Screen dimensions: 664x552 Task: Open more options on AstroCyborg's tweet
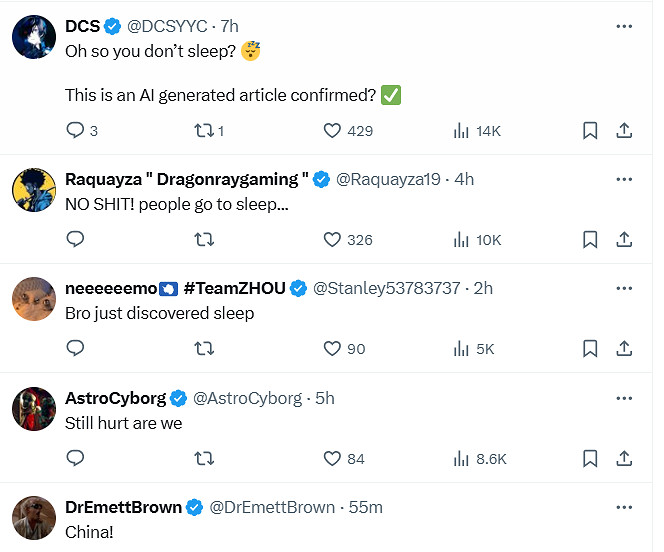(624, 397)
